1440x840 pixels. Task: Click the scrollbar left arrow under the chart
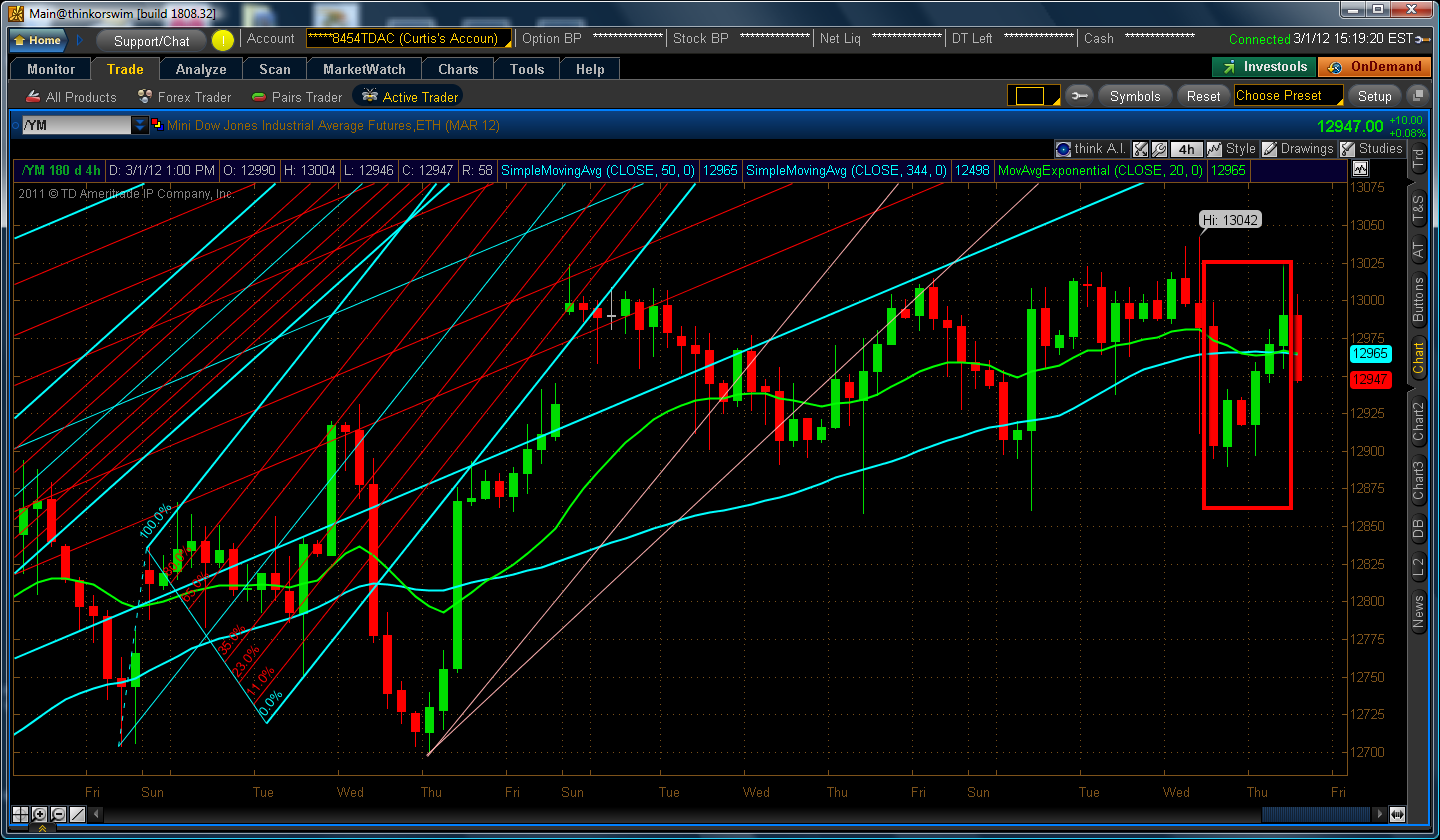click(x=94, y=814)
